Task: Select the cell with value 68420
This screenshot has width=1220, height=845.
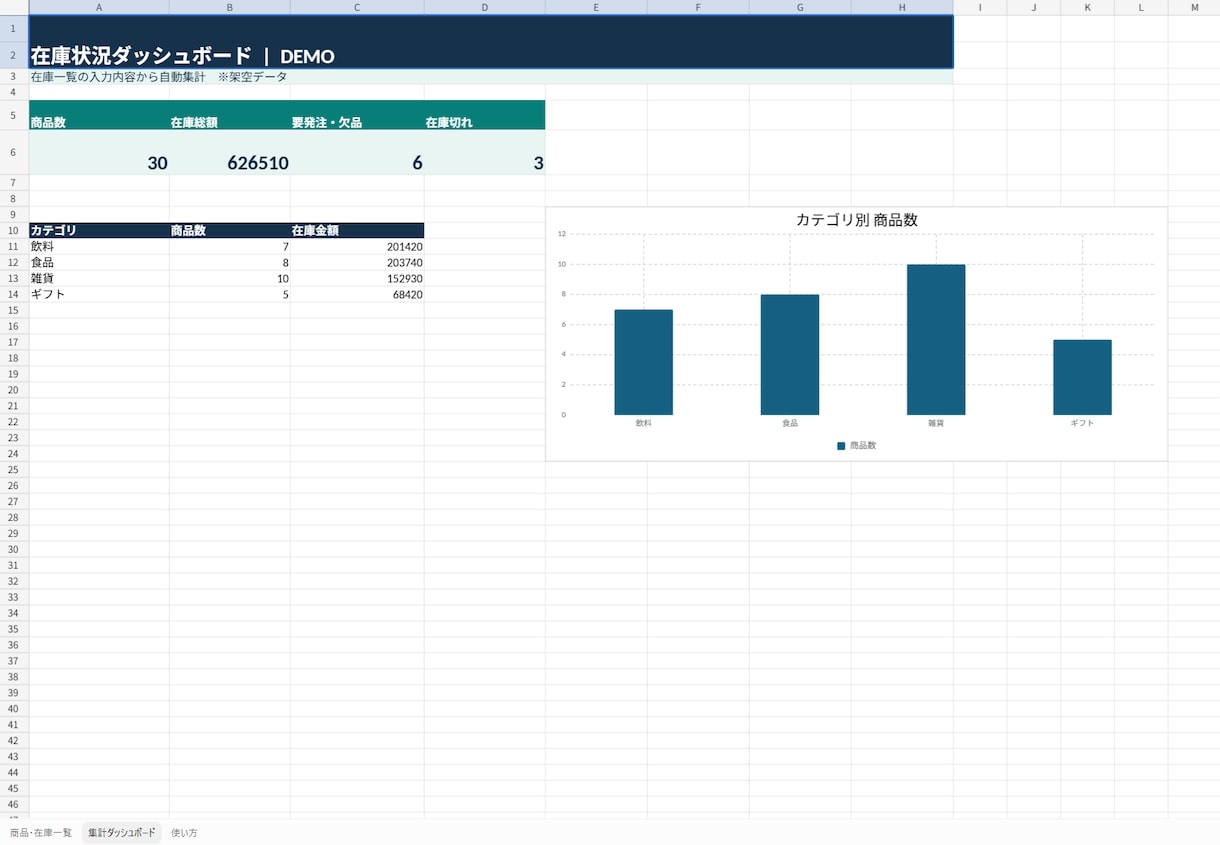Action: coord(357,294)
